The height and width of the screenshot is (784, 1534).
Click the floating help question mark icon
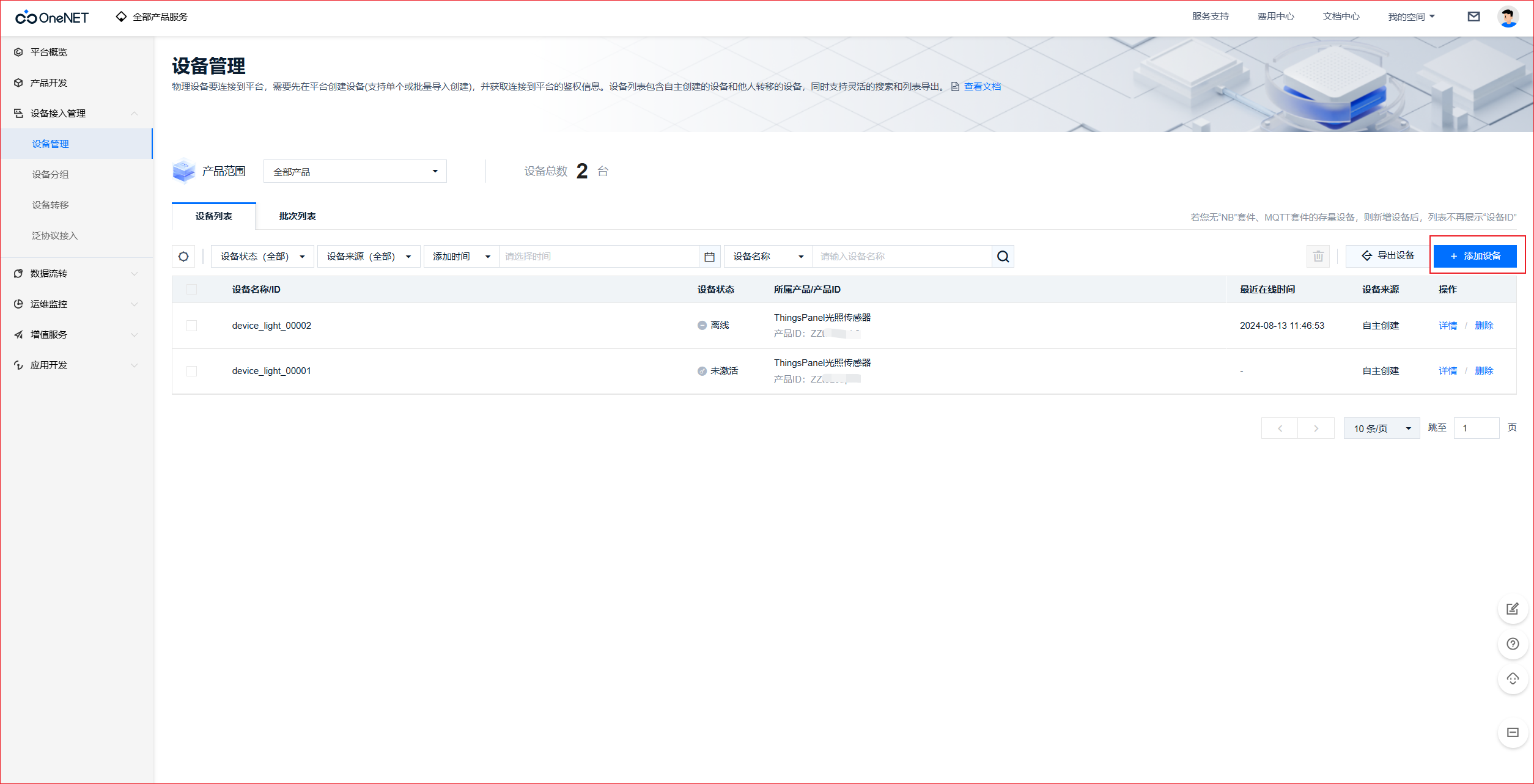click(1513, 644)
